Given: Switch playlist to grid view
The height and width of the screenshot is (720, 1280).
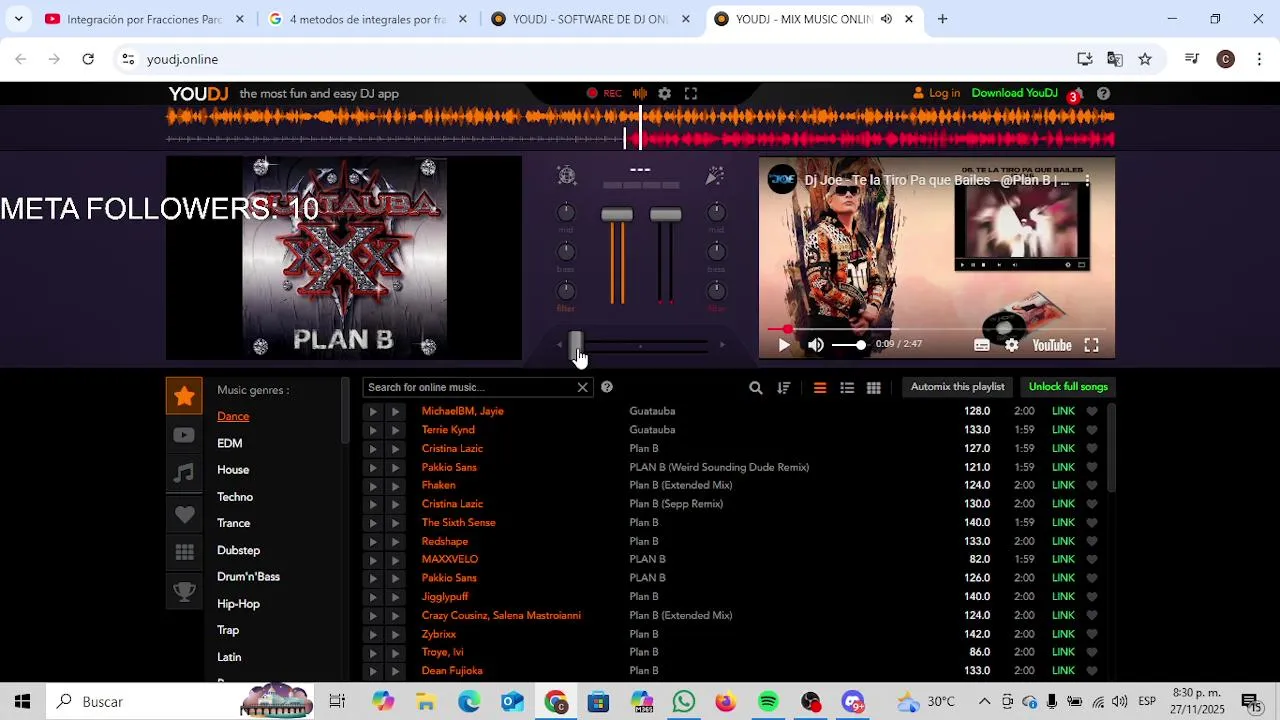Looking at the screenshot, I should tap(873, 388).
